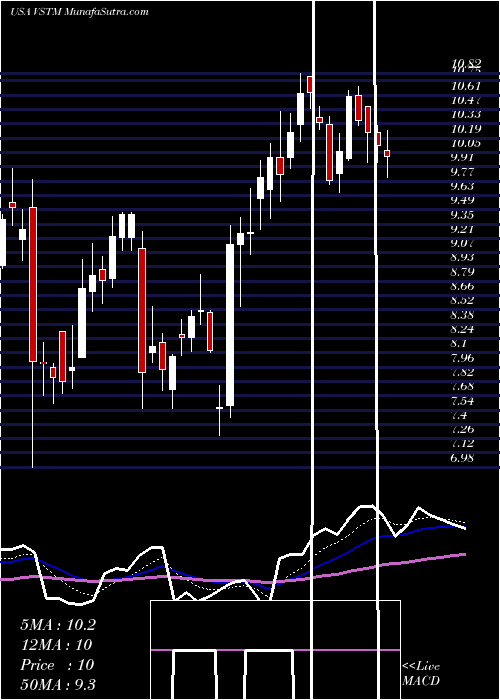500x700 pixels.
Task: Select the 10.19 price axis label
Action: point(466,129)
